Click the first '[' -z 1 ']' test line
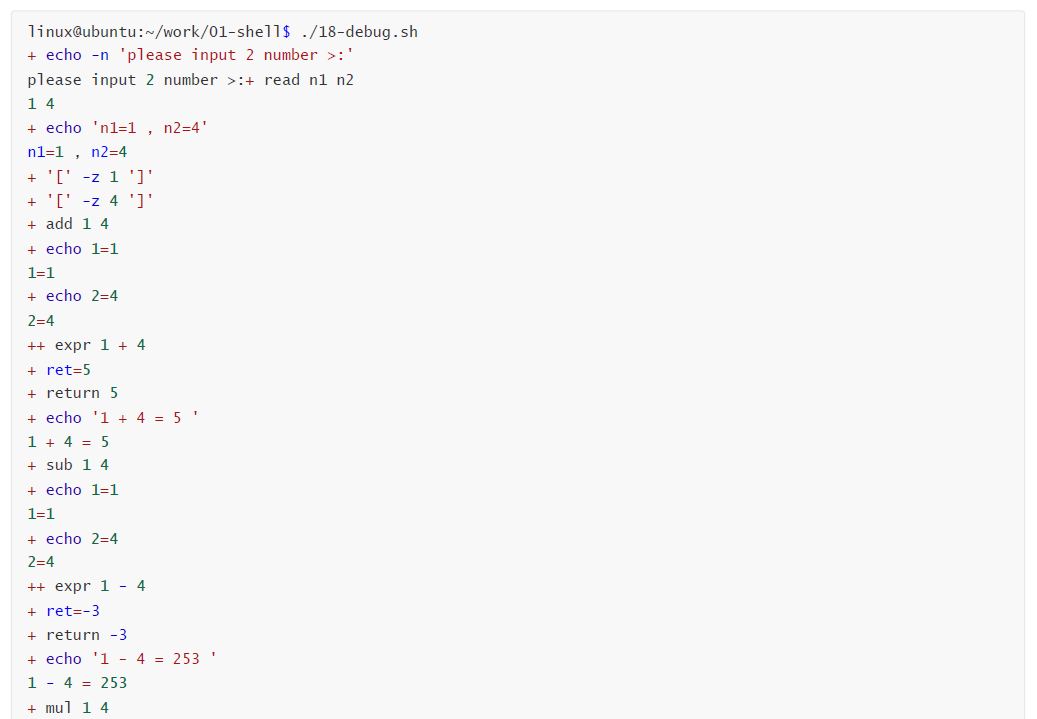 click(x=91, y=177)
